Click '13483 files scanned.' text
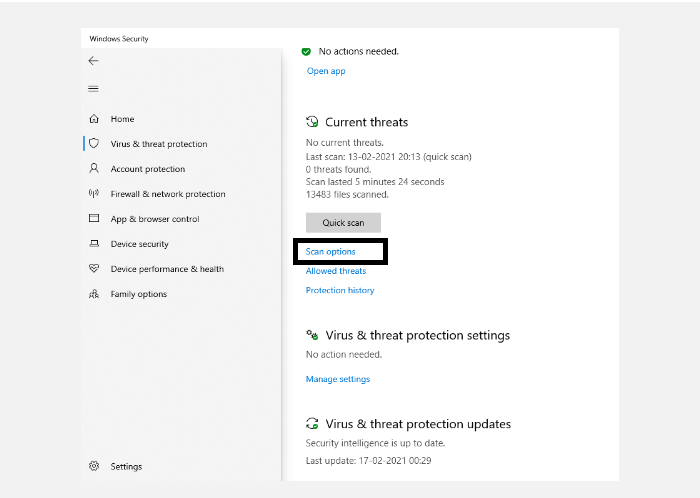 coord(347,195)
